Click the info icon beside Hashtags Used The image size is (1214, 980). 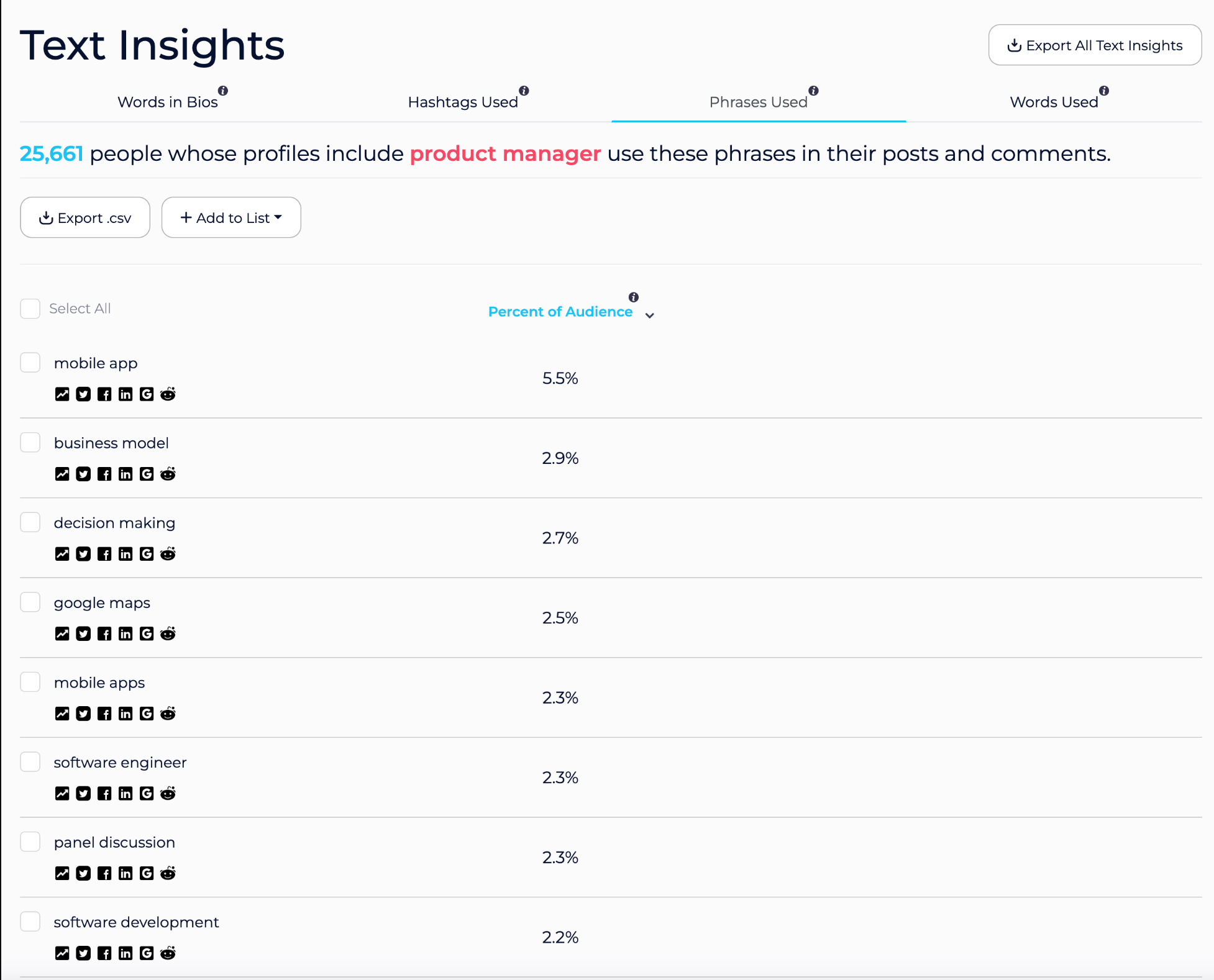(x=524, y=91)
